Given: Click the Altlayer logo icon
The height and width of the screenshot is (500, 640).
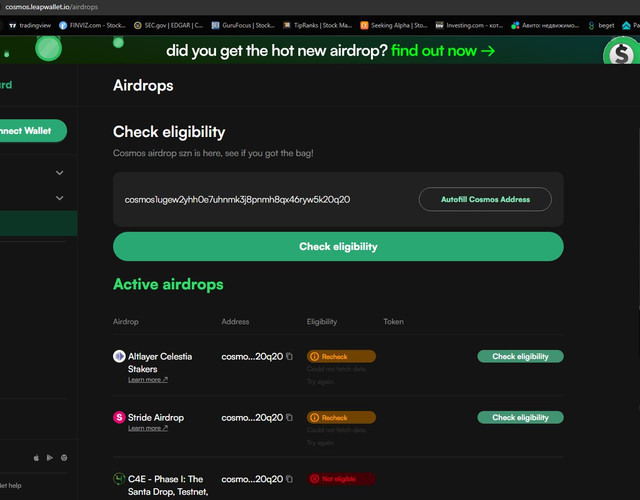Looking at the screenshot, I should coord(119,356).
